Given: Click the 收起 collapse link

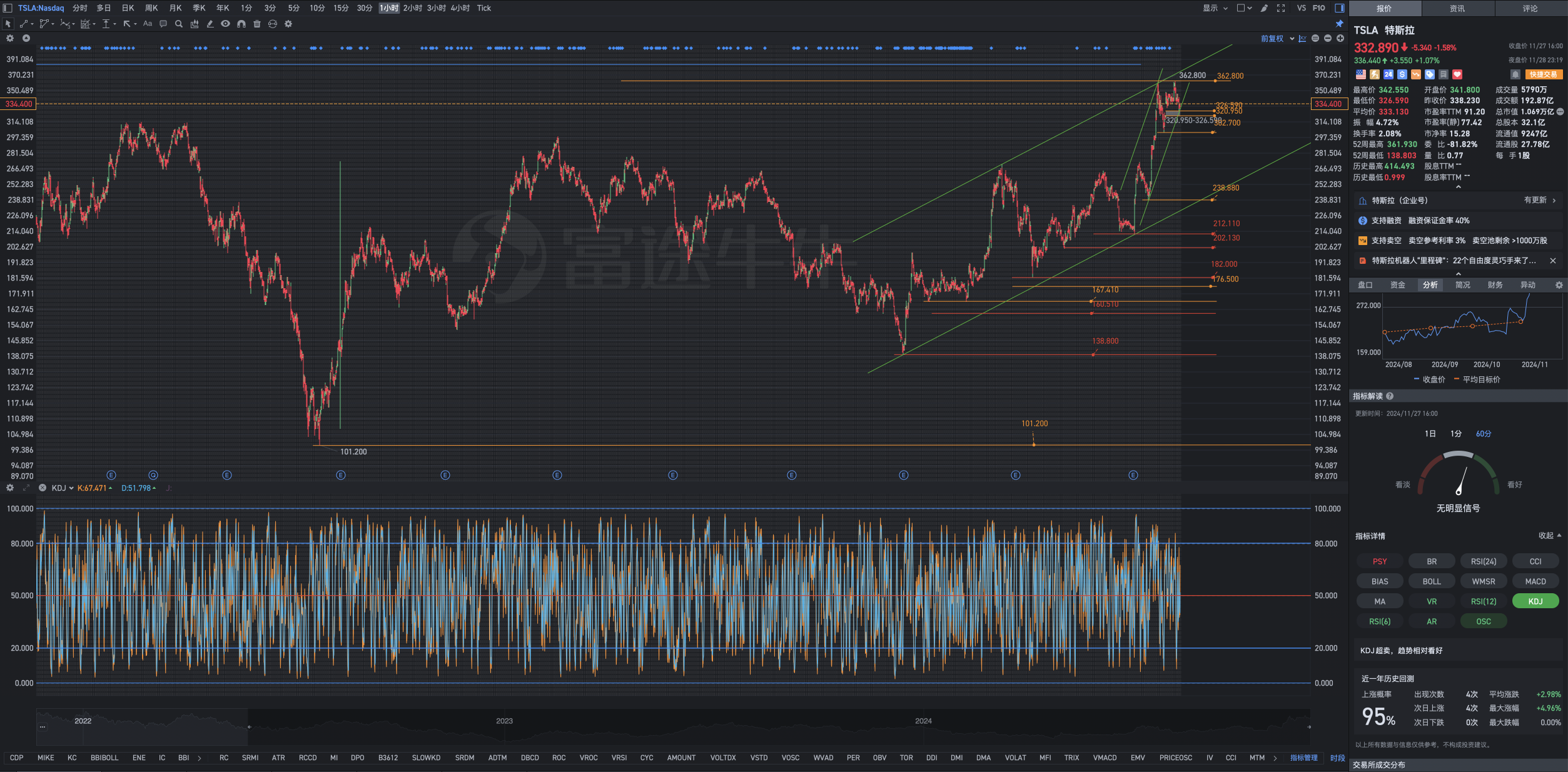Looking at the screenshot, I should [1549, 536].
